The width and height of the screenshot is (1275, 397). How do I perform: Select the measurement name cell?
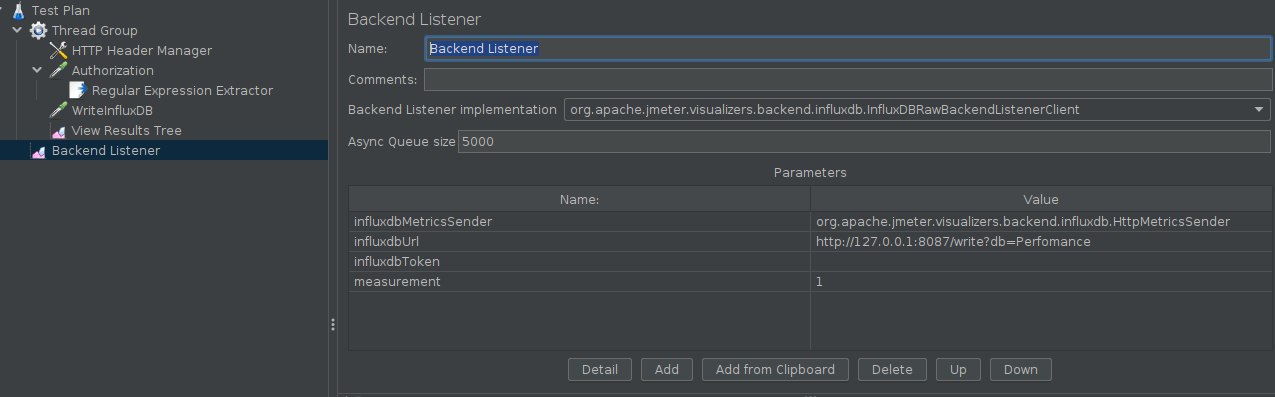click(579, 282)
